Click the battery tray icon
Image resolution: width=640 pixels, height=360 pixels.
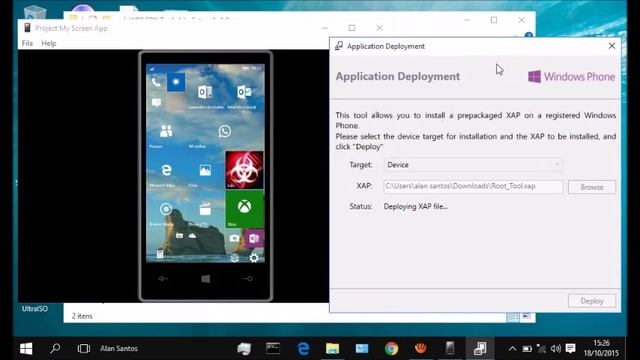coord(527,349)
